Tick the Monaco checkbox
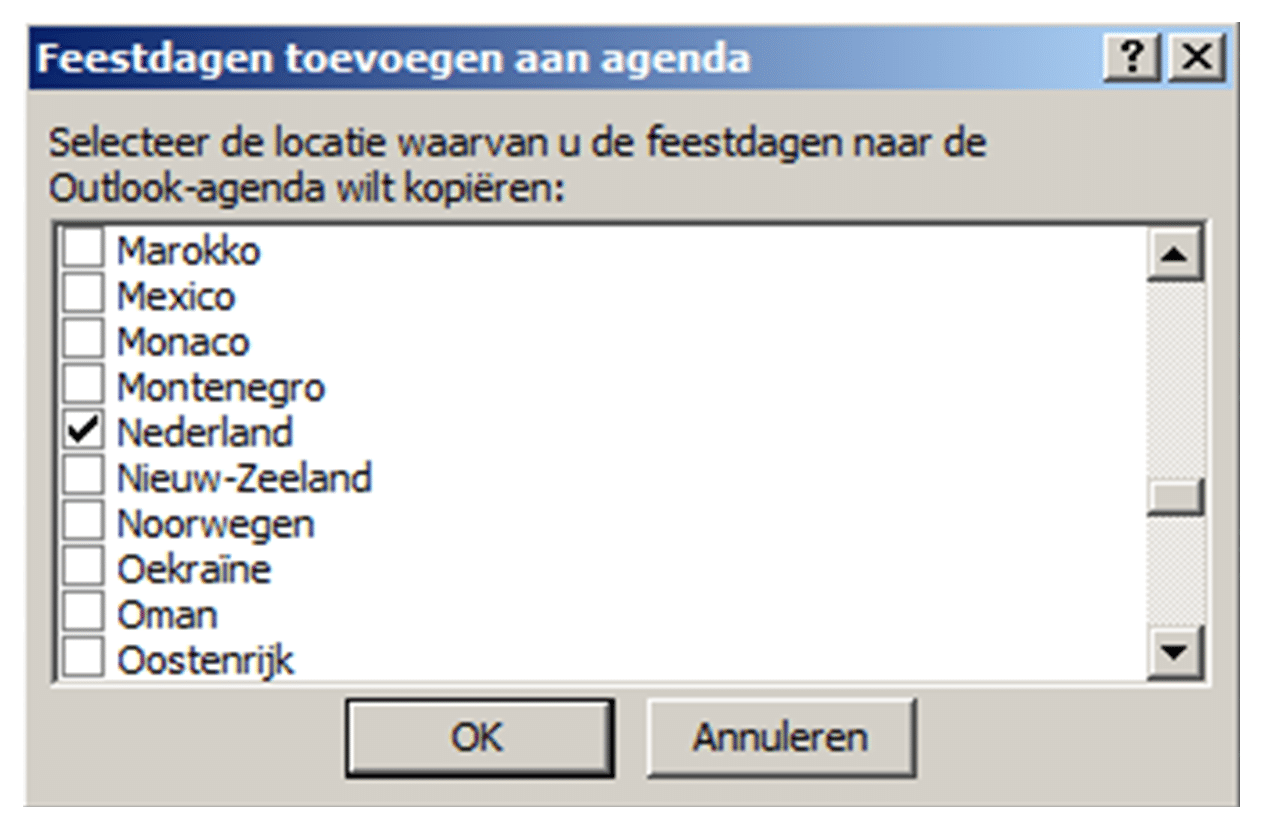Image resolution: width=1263 pixels, height=827 pixels. [84, 341]
